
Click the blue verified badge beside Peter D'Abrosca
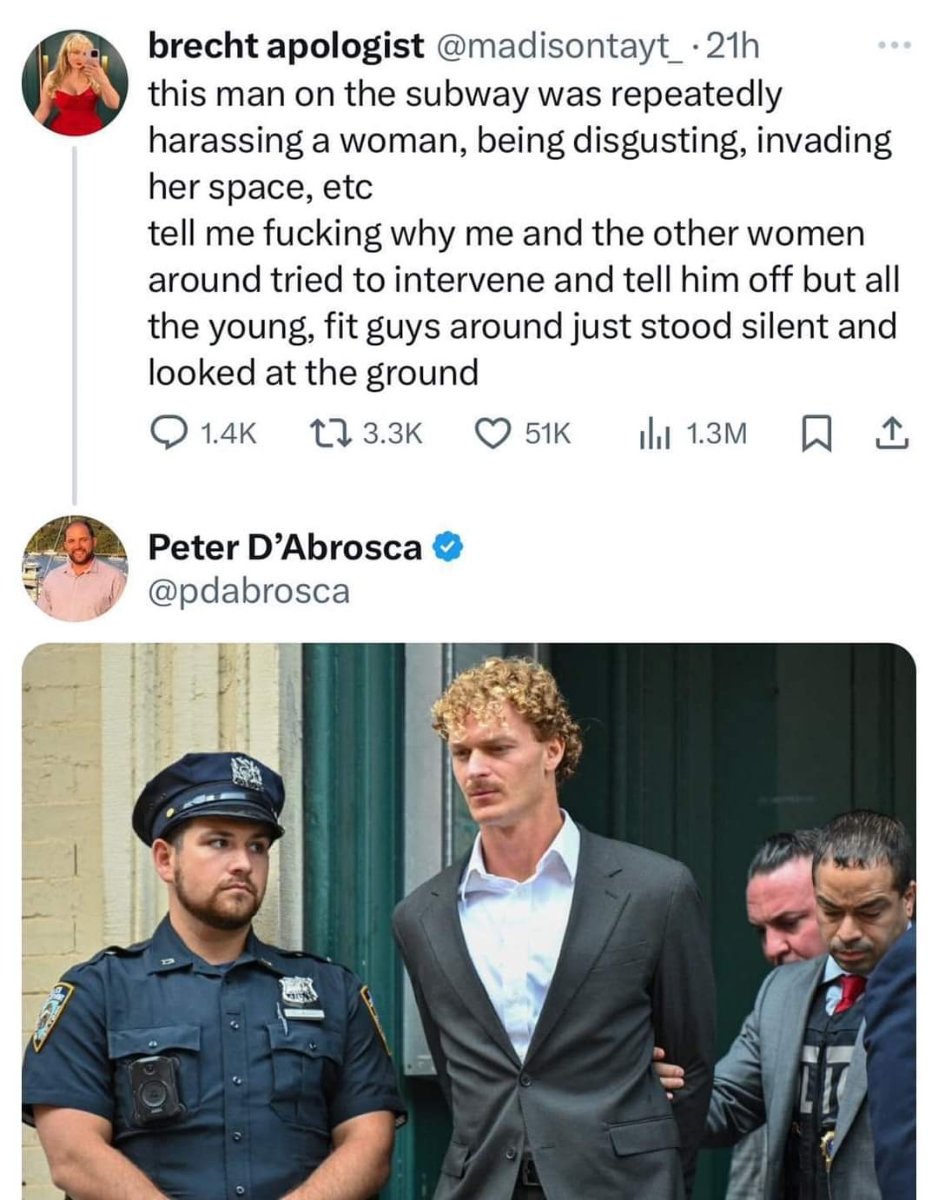pyautogui.click(x=447, y=548)
